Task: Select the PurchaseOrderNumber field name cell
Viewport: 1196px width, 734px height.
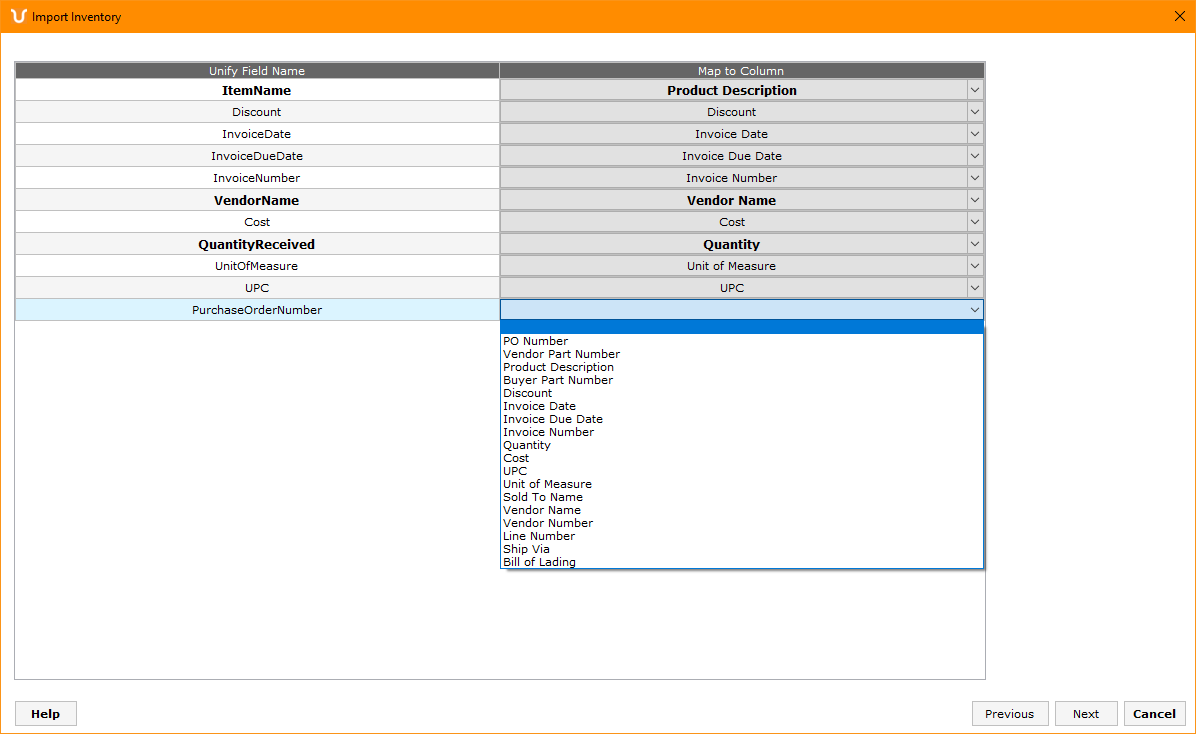Action: point(257,310)
